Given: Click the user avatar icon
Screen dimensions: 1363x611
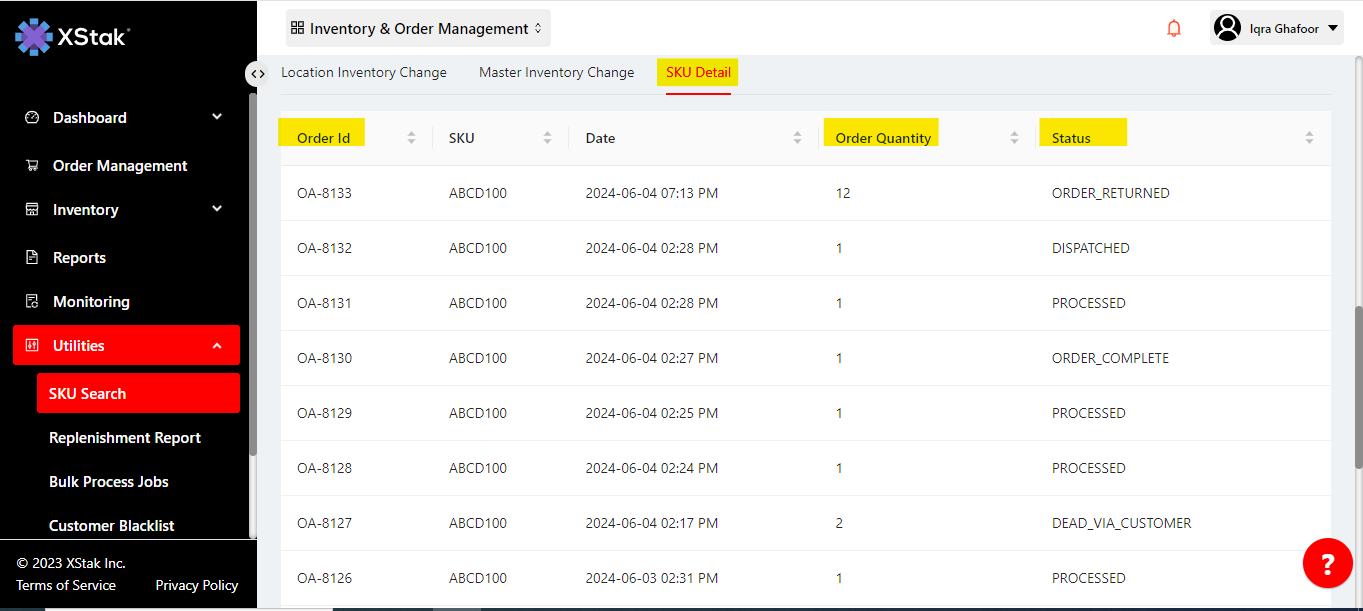Looking at the screenshot, I should tap(1227, 29).
